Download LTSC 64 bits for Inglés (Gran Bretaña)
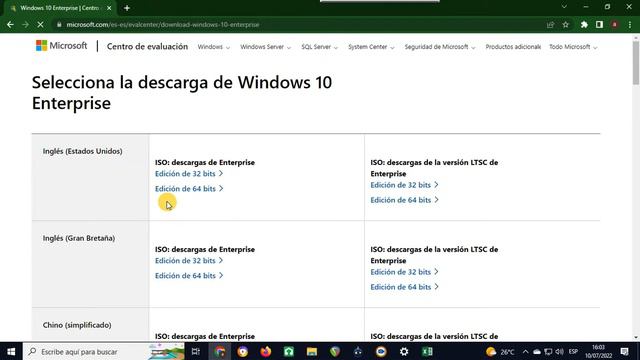The image size is (640, 360). coord(404,287)
